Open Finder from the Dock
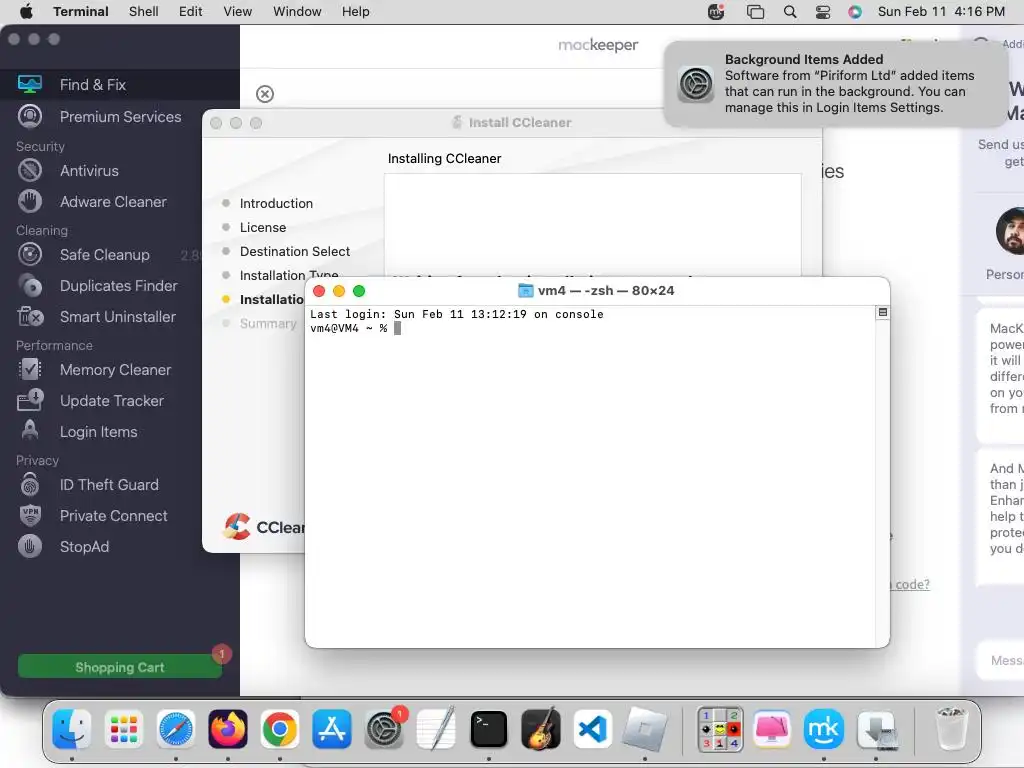 [71, 729]
